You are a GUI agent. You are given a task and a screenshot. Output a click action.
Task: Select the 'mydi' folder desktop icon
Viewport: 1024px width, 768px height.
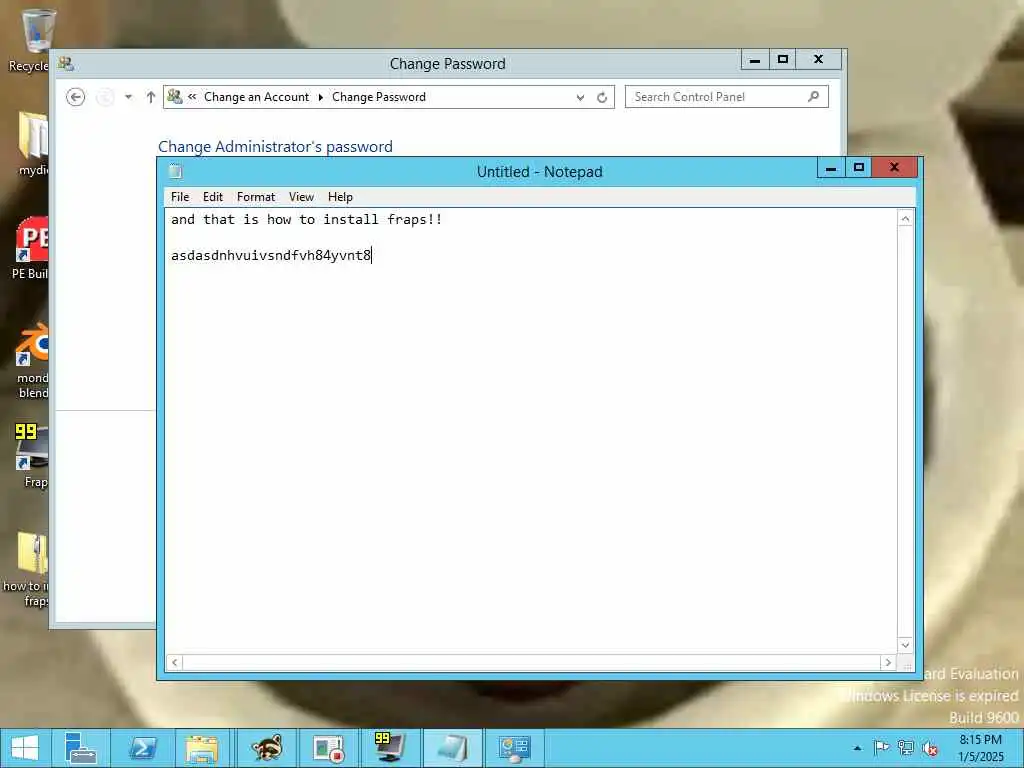[33, 144]
